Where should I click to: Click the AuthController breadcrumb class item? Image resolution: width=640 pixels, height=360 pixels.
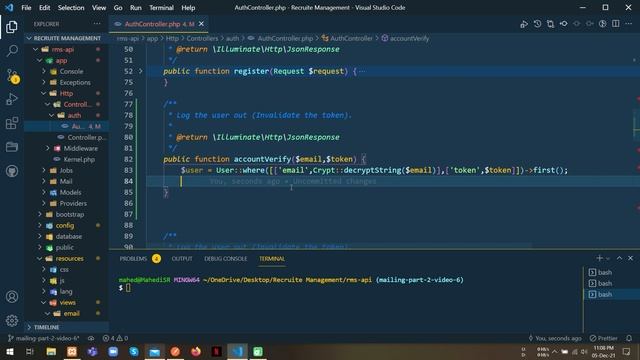click(x=351, y=38)
